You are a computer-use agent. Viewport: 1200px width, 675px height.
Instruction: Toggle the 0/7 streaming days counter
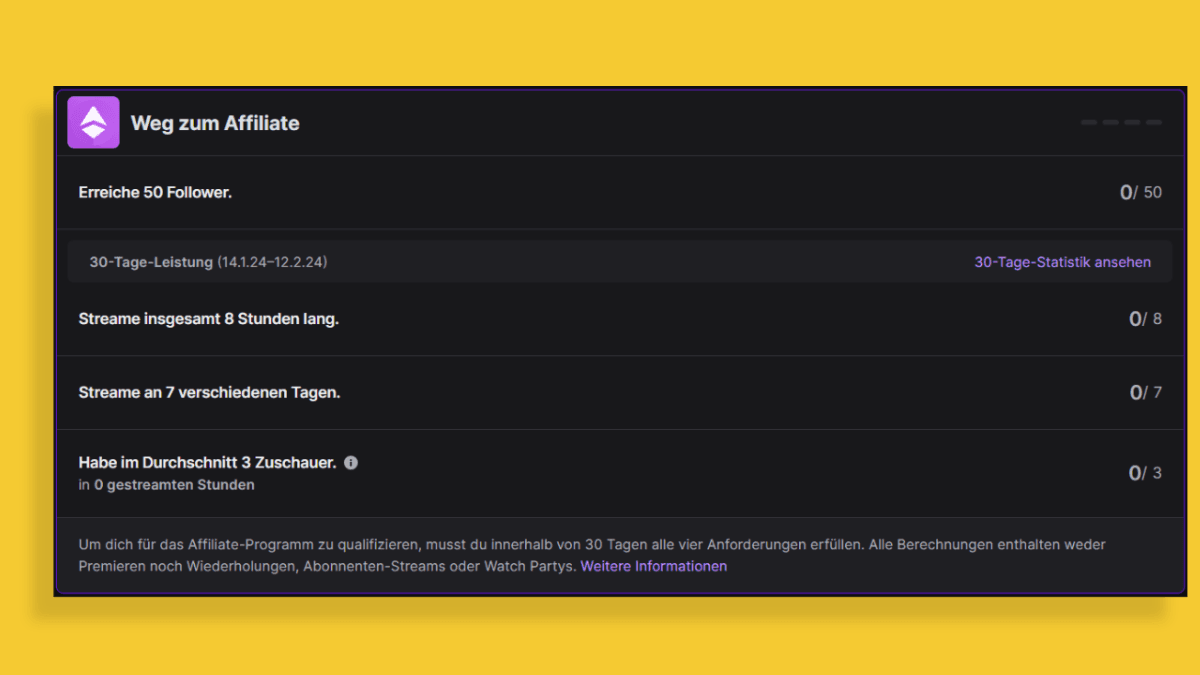coord(1145,392)
